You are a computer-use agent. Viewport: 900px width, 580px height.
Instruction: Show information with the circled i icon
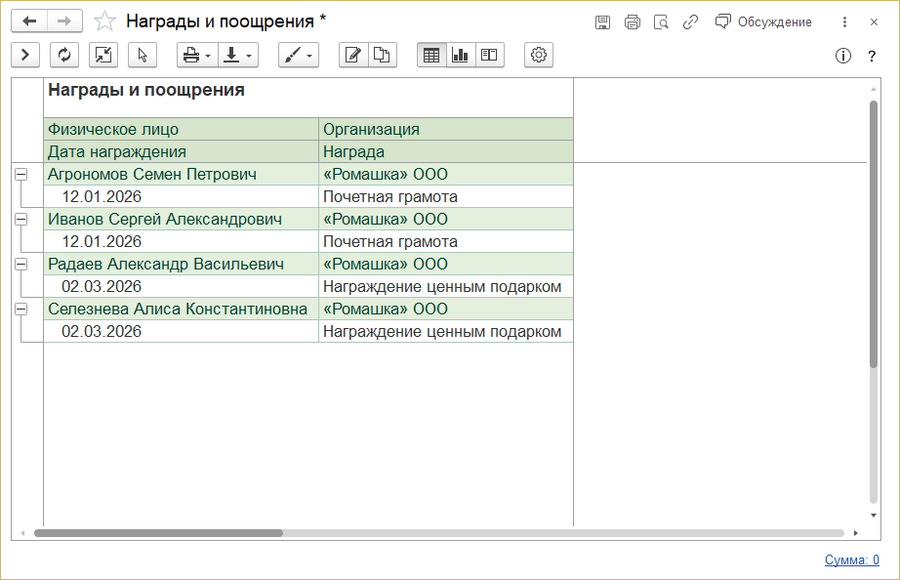(843, 56)
